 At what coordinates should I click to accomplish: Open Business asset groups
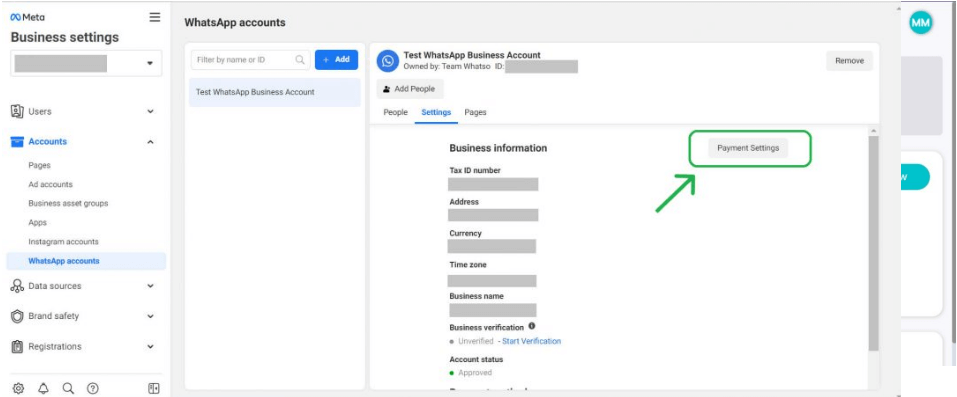[68, 203]
